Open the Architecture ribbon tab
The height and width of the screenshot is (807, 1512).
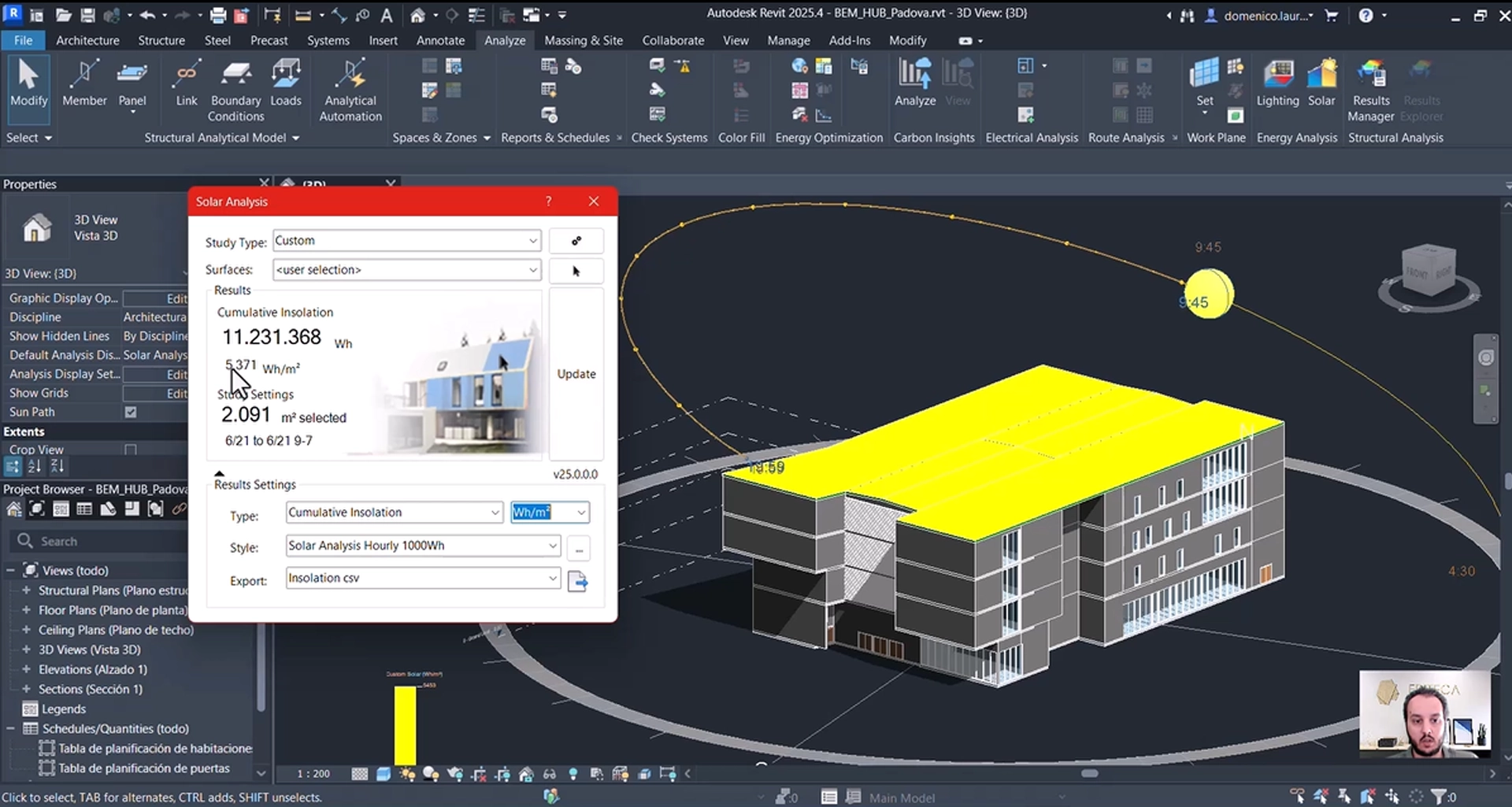pyautogui.click(x=87, y=40)
